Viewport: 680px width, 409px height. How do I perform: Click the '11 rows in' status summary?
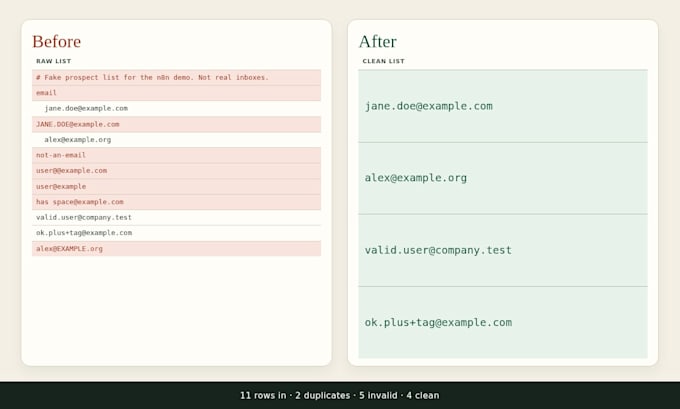(340, 396)
